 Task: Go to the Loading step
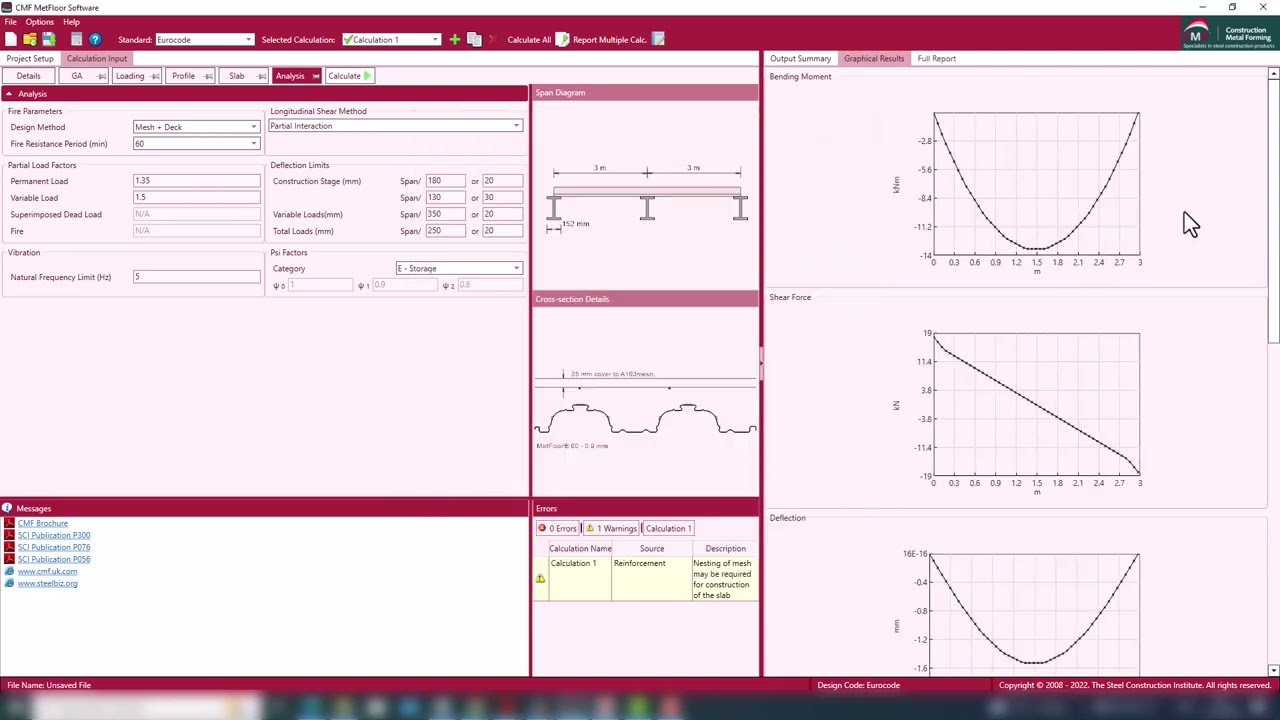136,76
